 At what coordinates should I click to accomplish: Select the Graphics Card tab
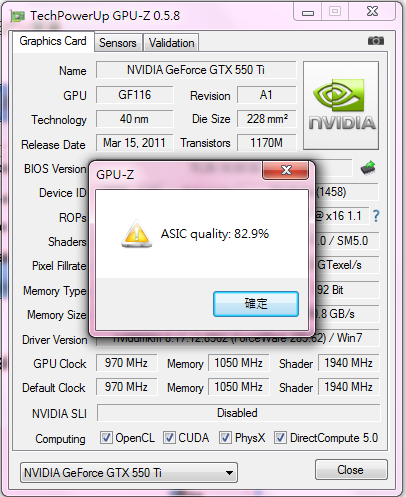53,41
